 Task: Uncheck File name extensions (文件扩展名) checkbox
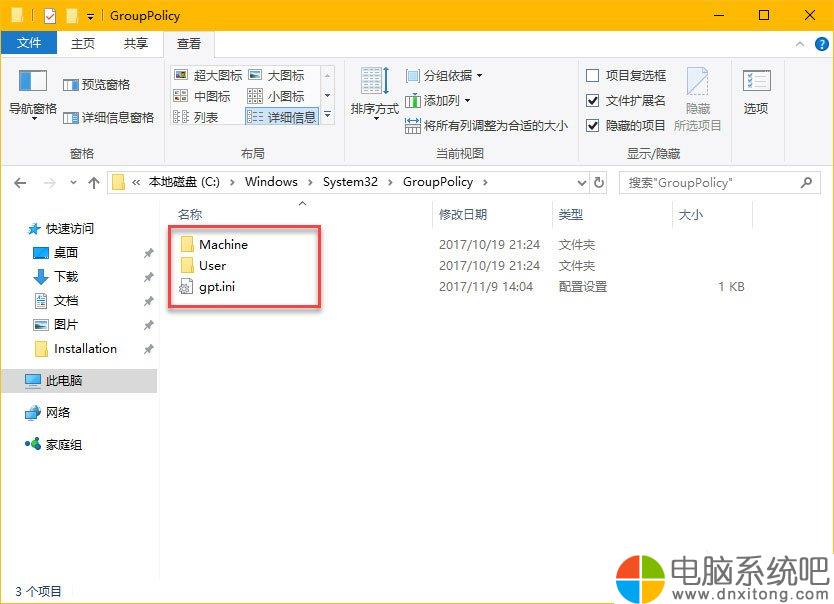(593, 100)
